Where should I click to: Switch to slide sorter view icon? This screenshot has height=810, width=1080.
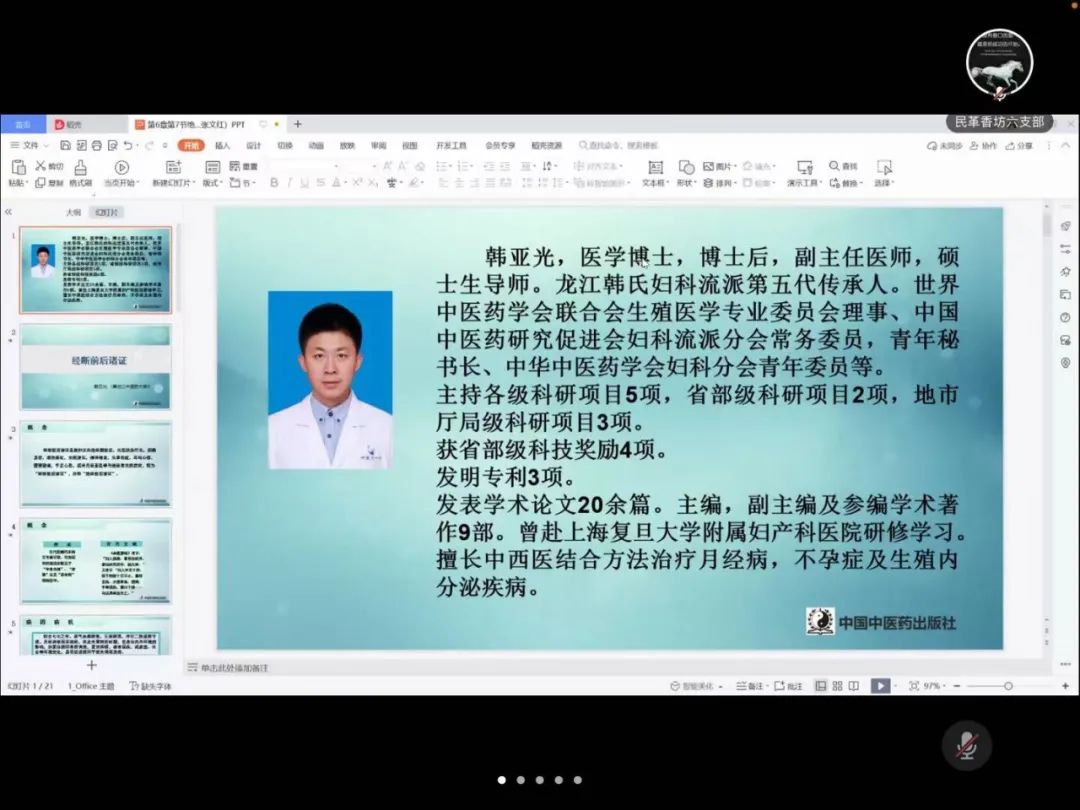point(838,686)
